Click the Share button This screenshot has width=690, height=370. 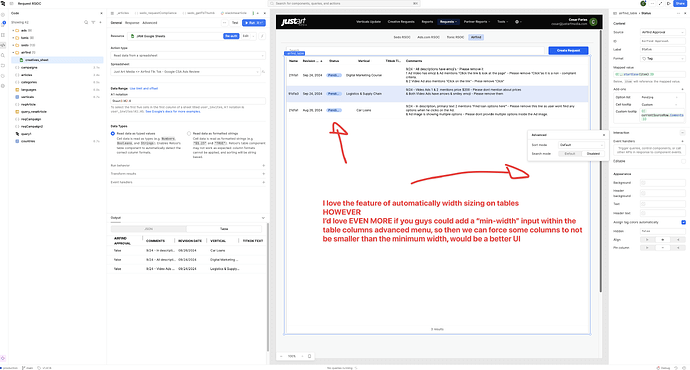coord(680,4)
